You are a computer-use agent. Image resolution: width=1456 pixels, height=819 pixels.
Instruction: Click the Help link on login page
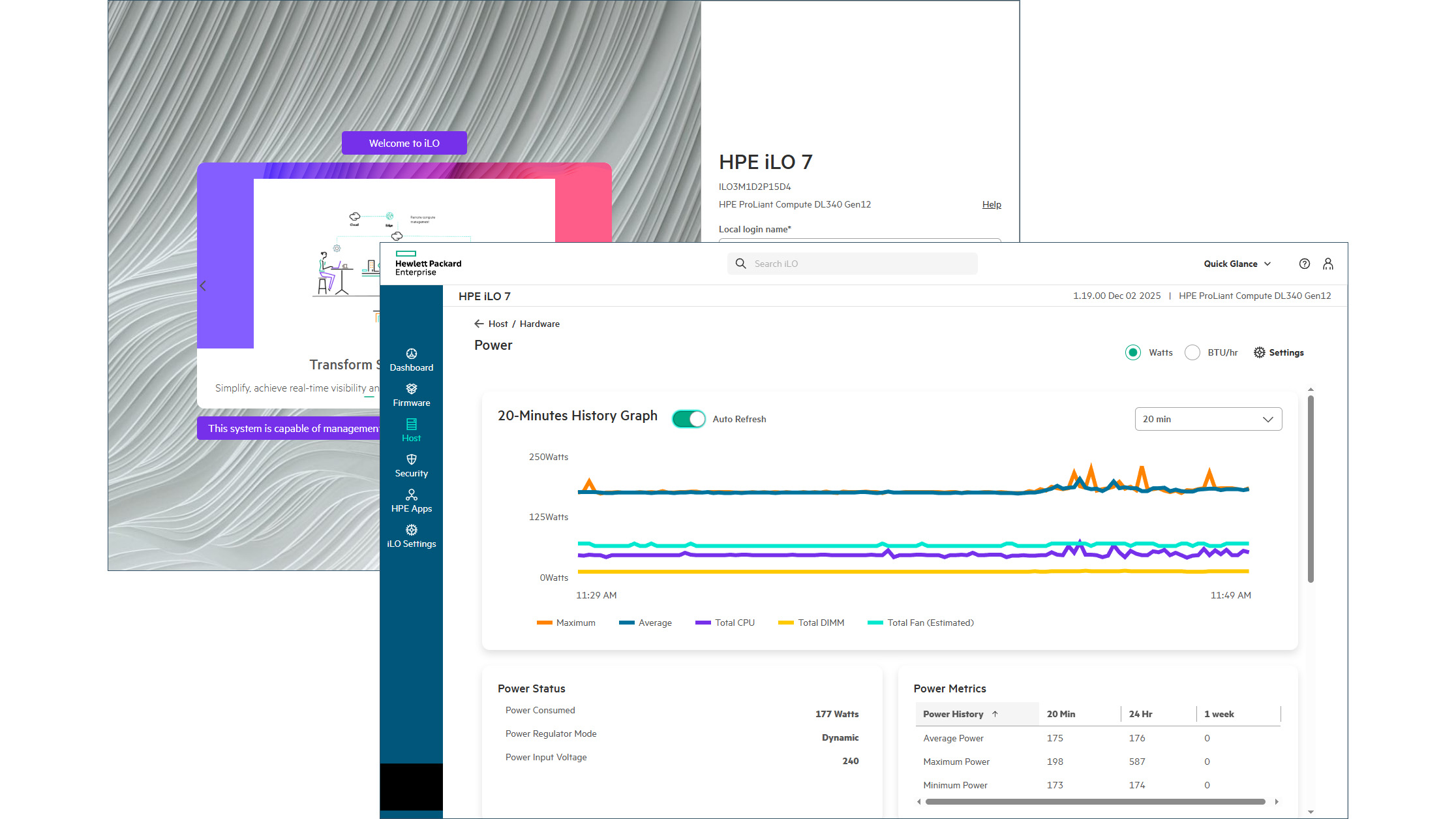tap(991, 204)
